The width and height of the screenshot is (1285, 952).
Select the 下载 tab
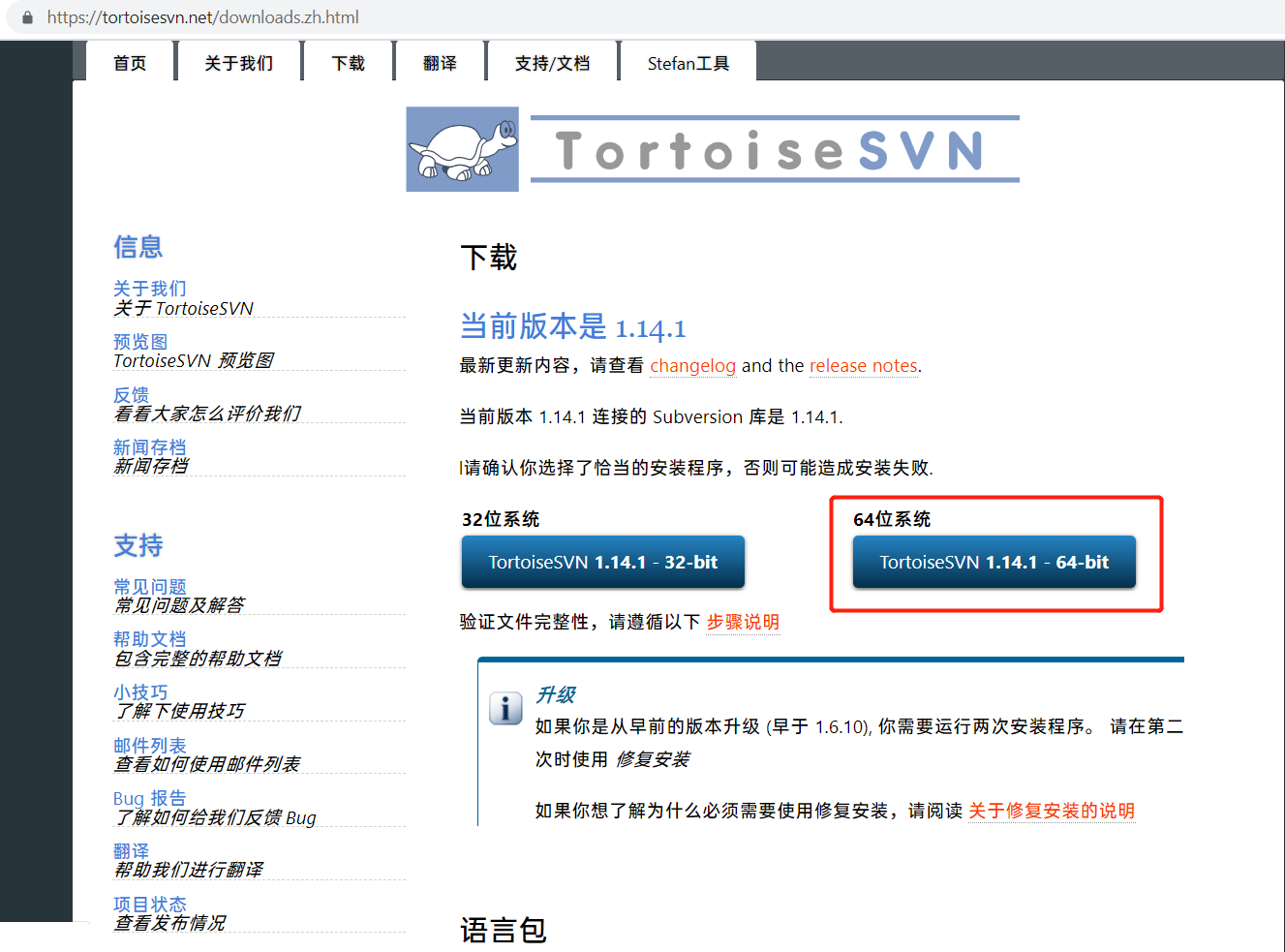pos(348,62)
